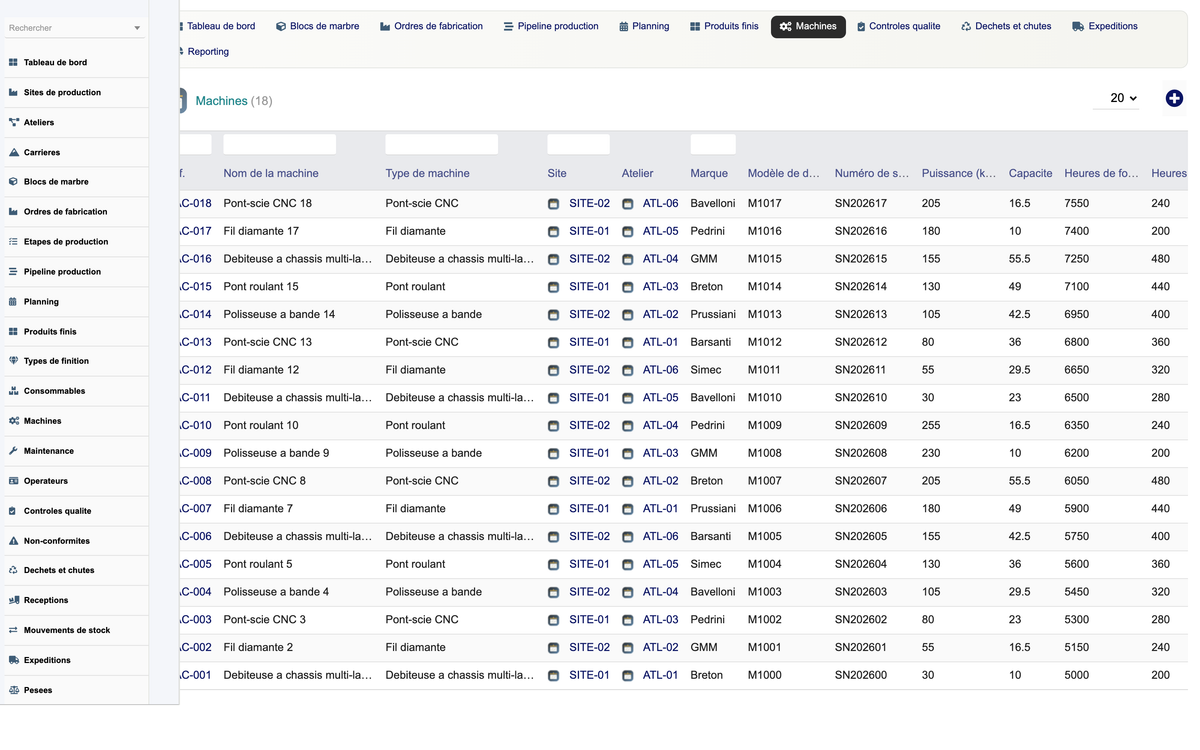Click the Nom de la machine filter field
Screen dimensions: 1200x750
click(x=280, y=144)
